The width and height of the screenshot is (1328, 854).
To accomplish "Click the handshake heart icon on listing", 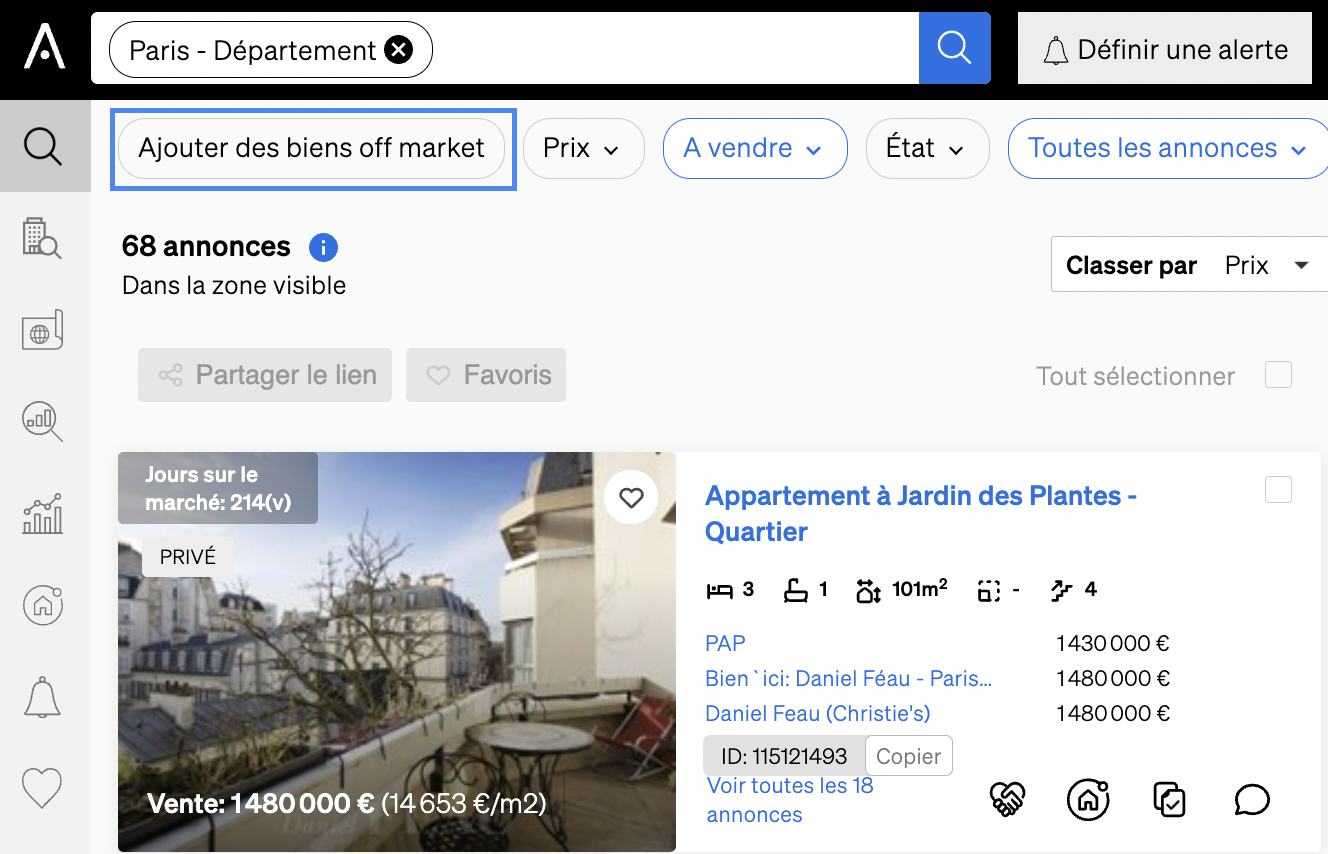I will coord(1008,799).
